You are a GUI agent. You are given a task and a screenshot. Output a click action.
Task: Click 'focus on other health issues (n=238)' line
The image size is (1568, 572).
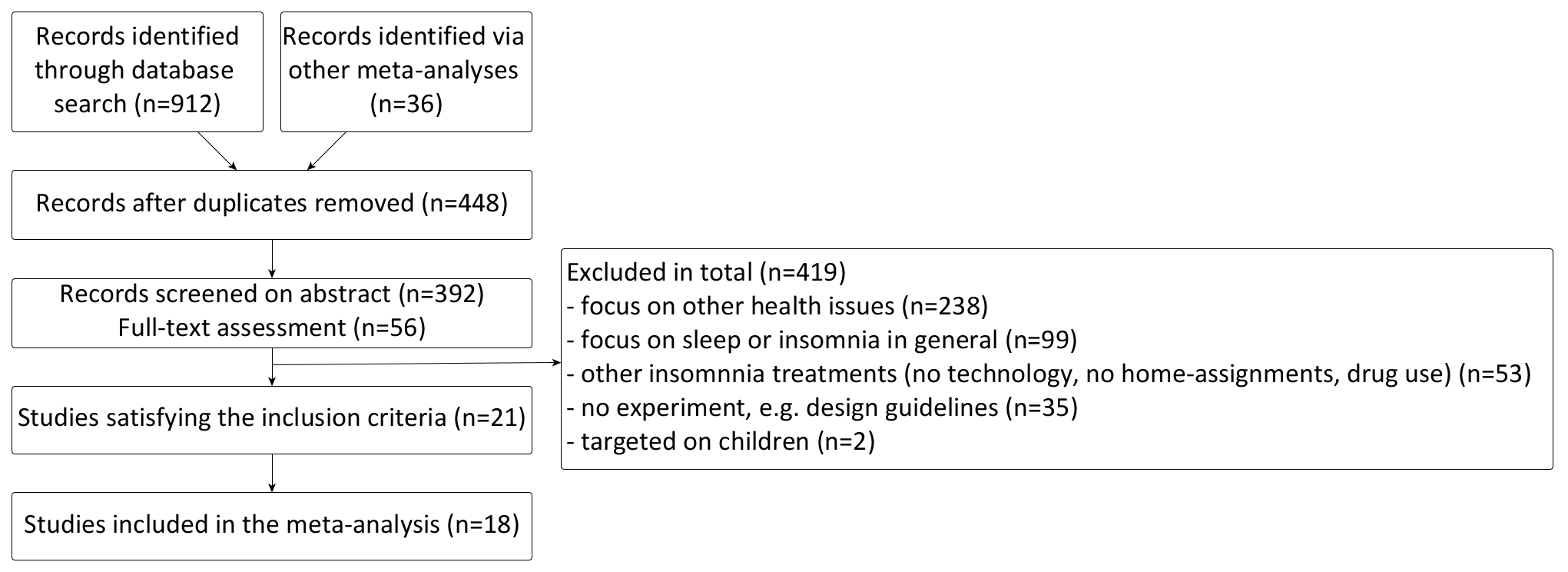777,306
